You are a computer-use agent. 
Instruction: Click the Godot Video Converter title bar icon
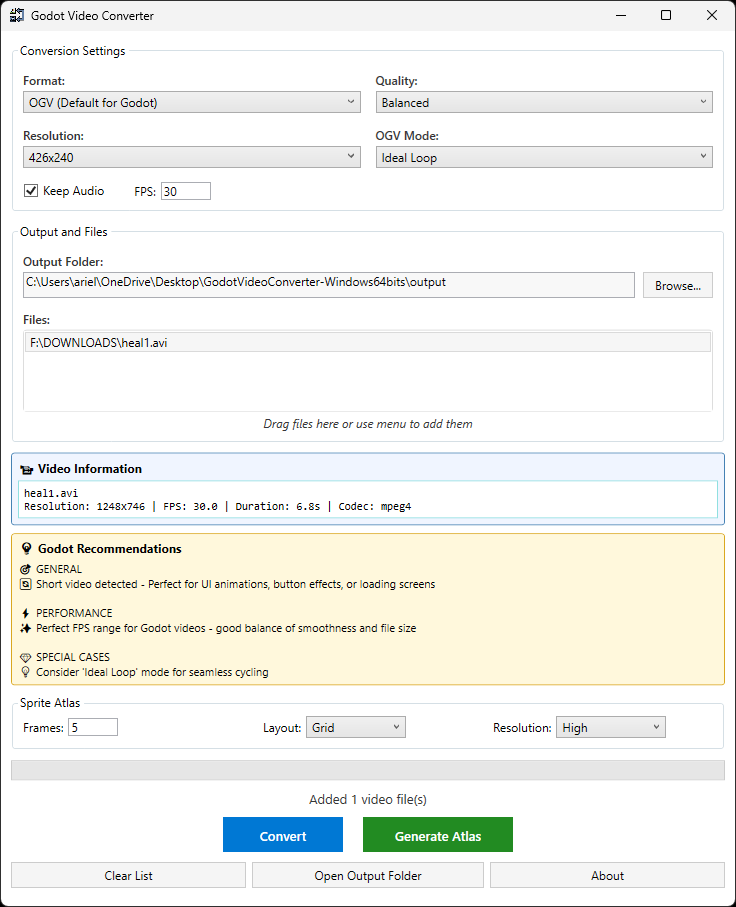17,16
